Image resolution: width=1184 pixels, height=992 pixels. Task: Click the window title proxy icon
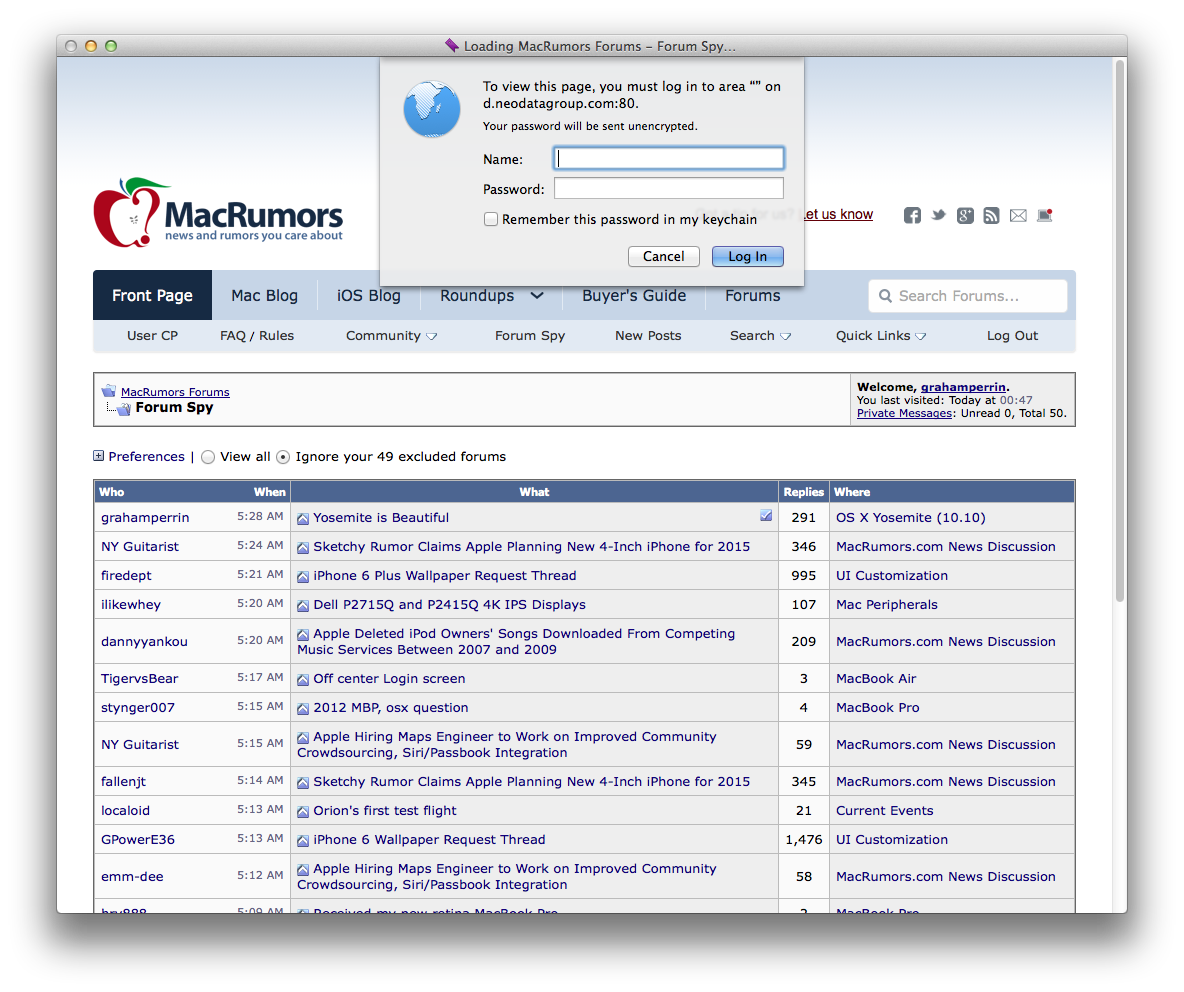(x=452, y=45)
